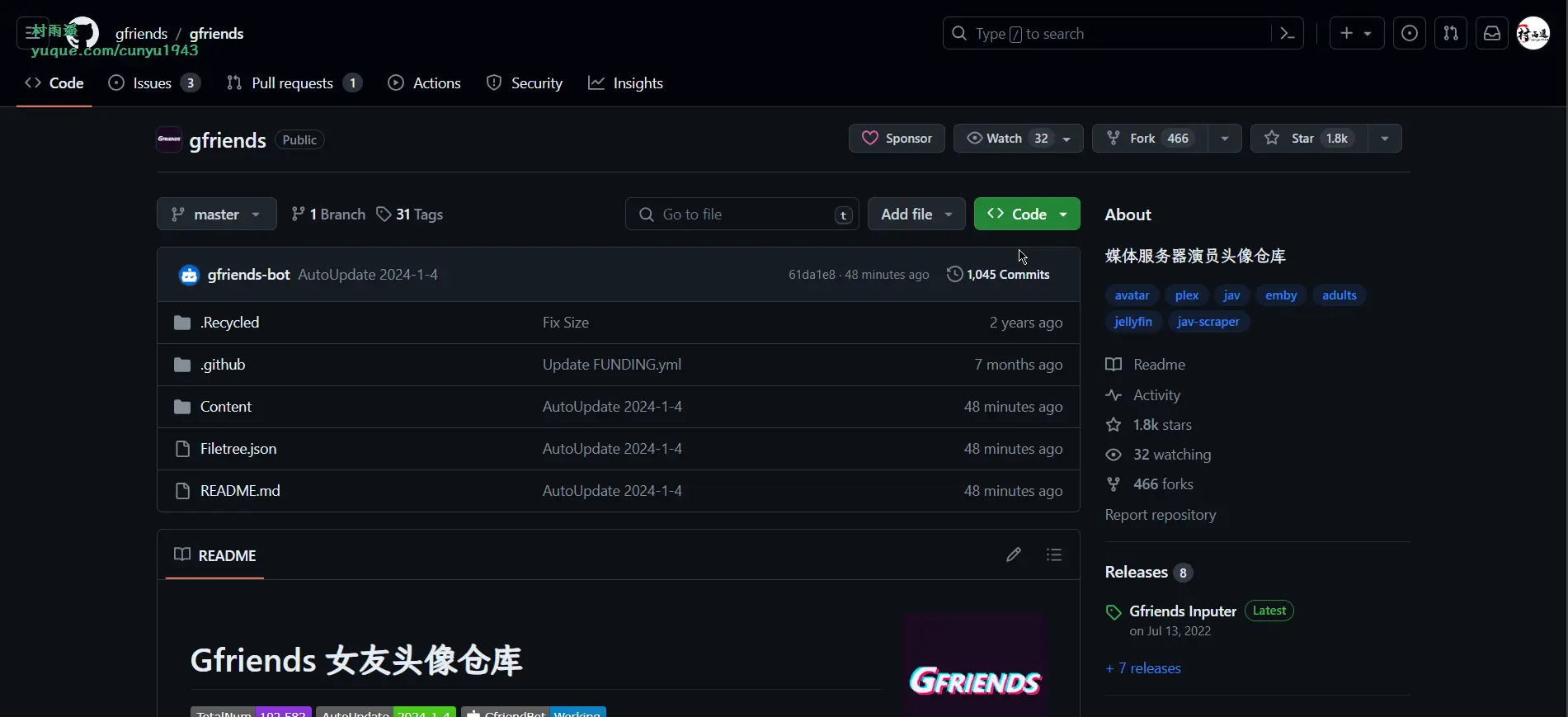Click Report repository

tap(1161, 515)
